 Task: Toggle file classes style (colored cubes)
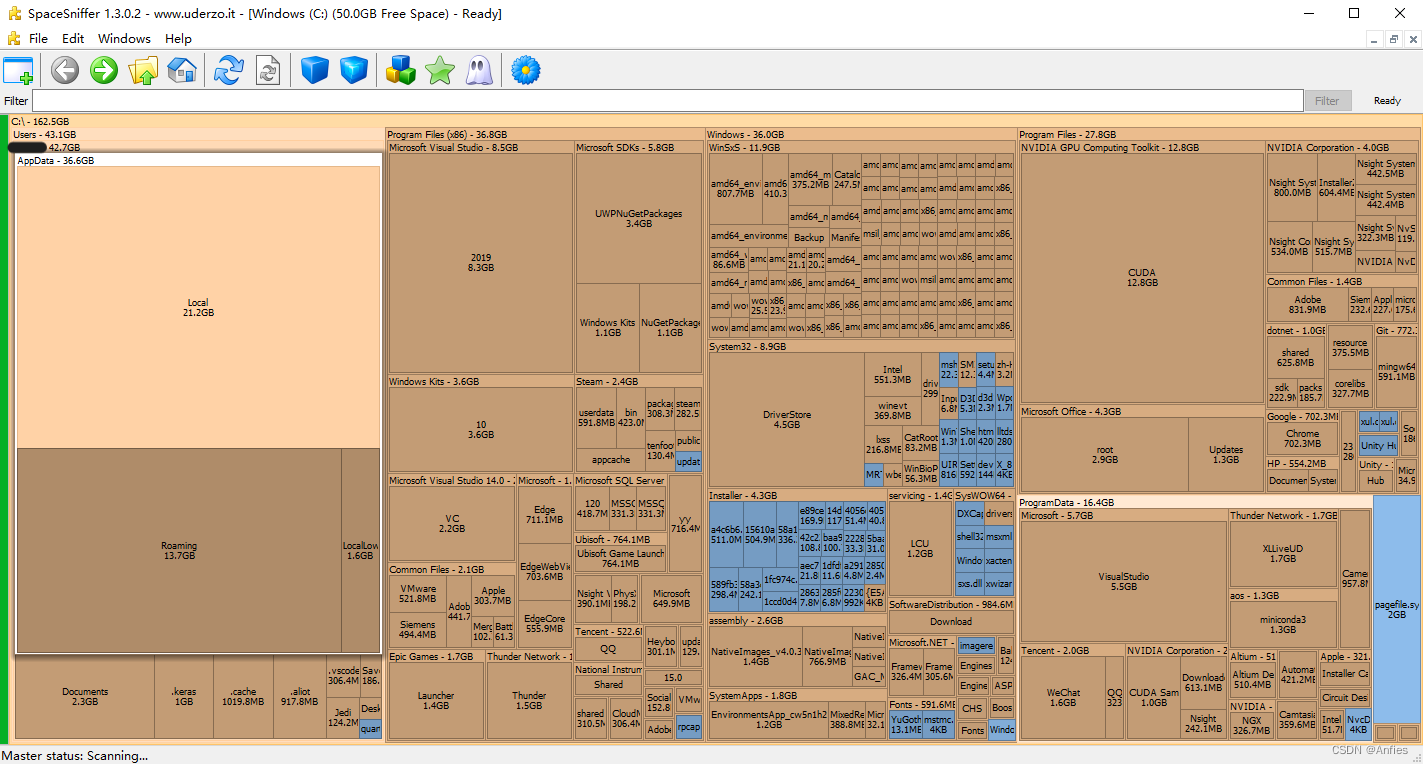401,70
